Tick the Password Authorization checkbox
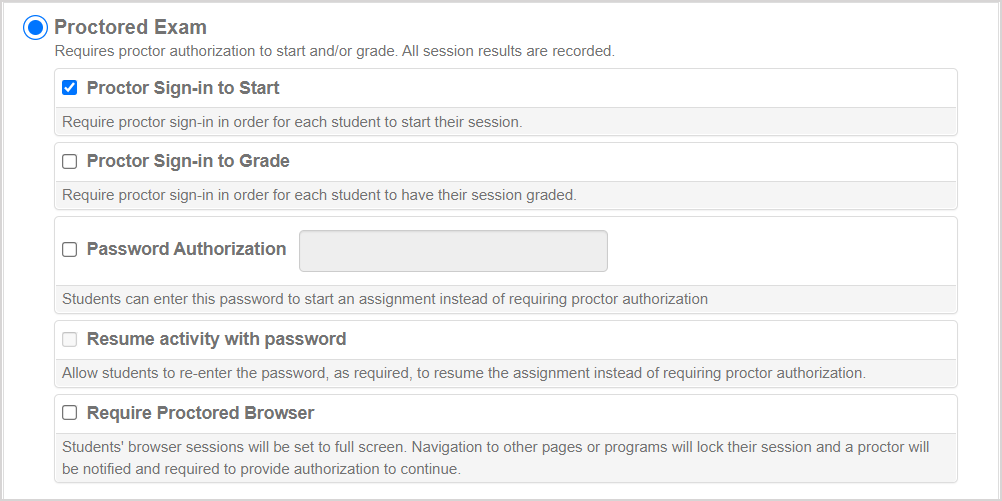1002x501 pixels. (x=70, y=250)
